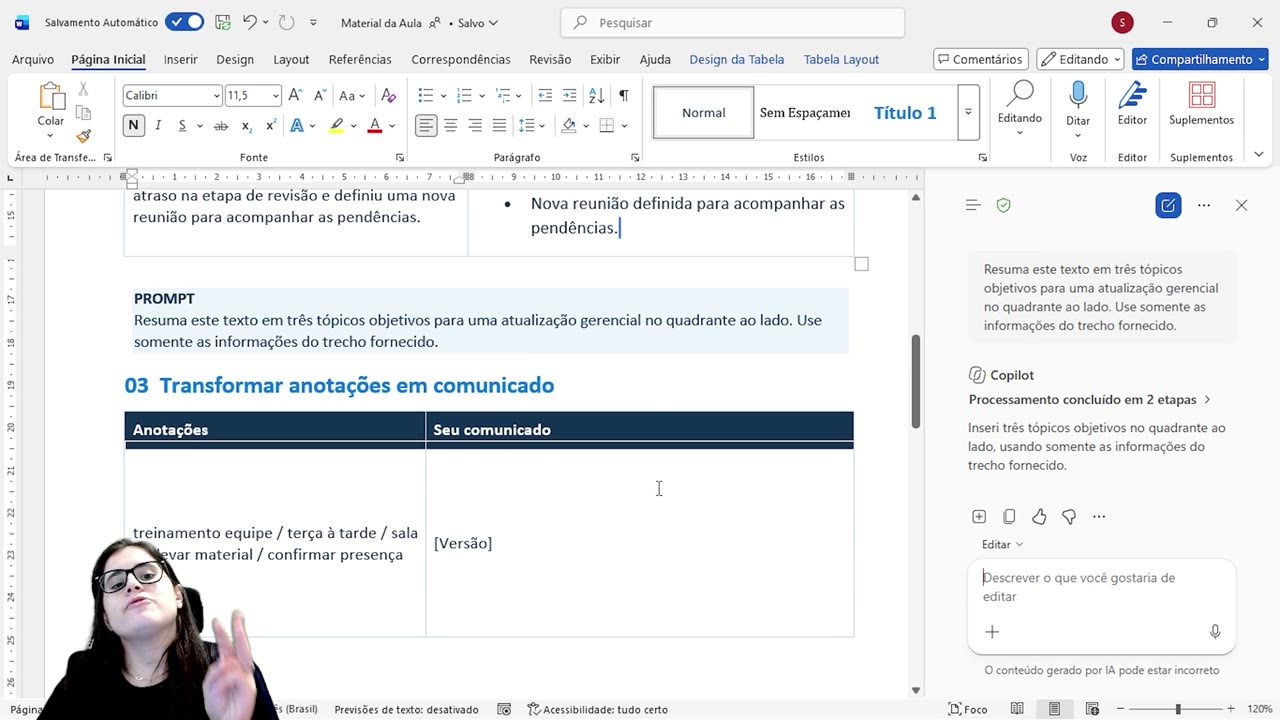
Task: Increase paragraph indent
Action: click(x=569, y=96)
